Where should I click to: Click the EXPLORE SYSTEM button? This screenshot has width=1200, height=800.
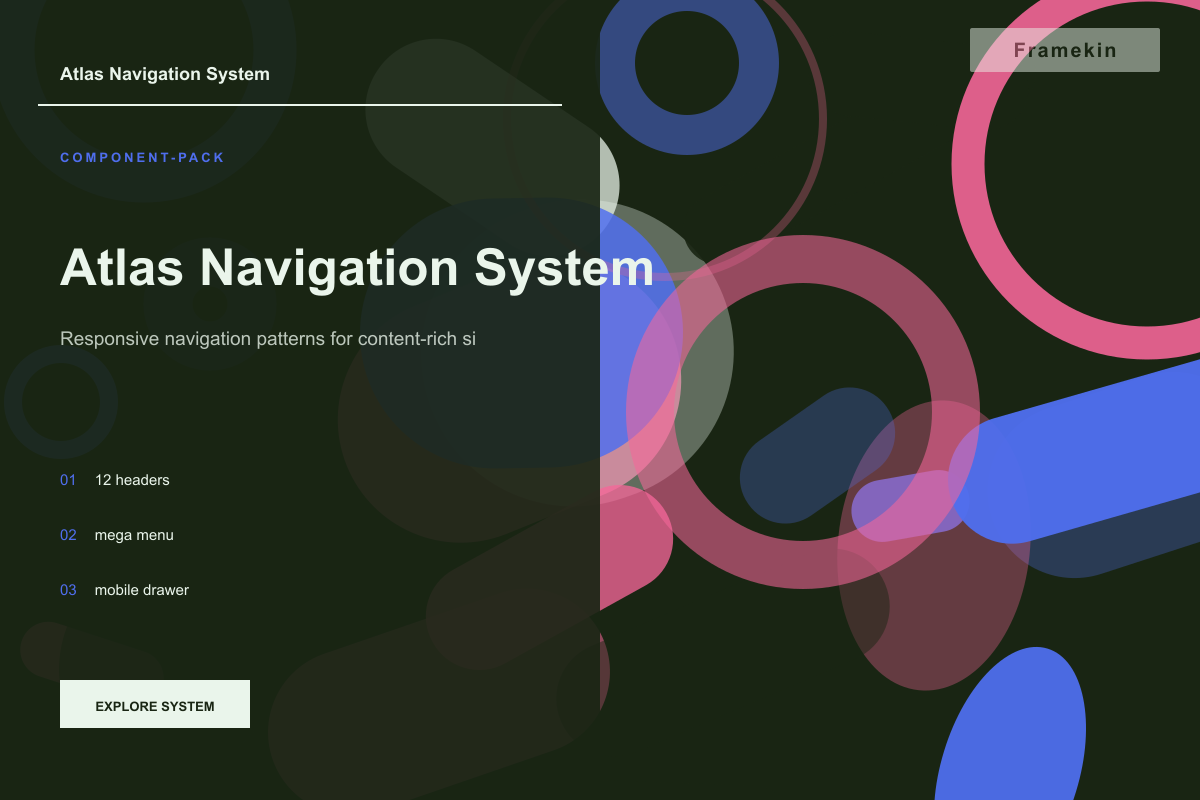(x=155, y=704)
